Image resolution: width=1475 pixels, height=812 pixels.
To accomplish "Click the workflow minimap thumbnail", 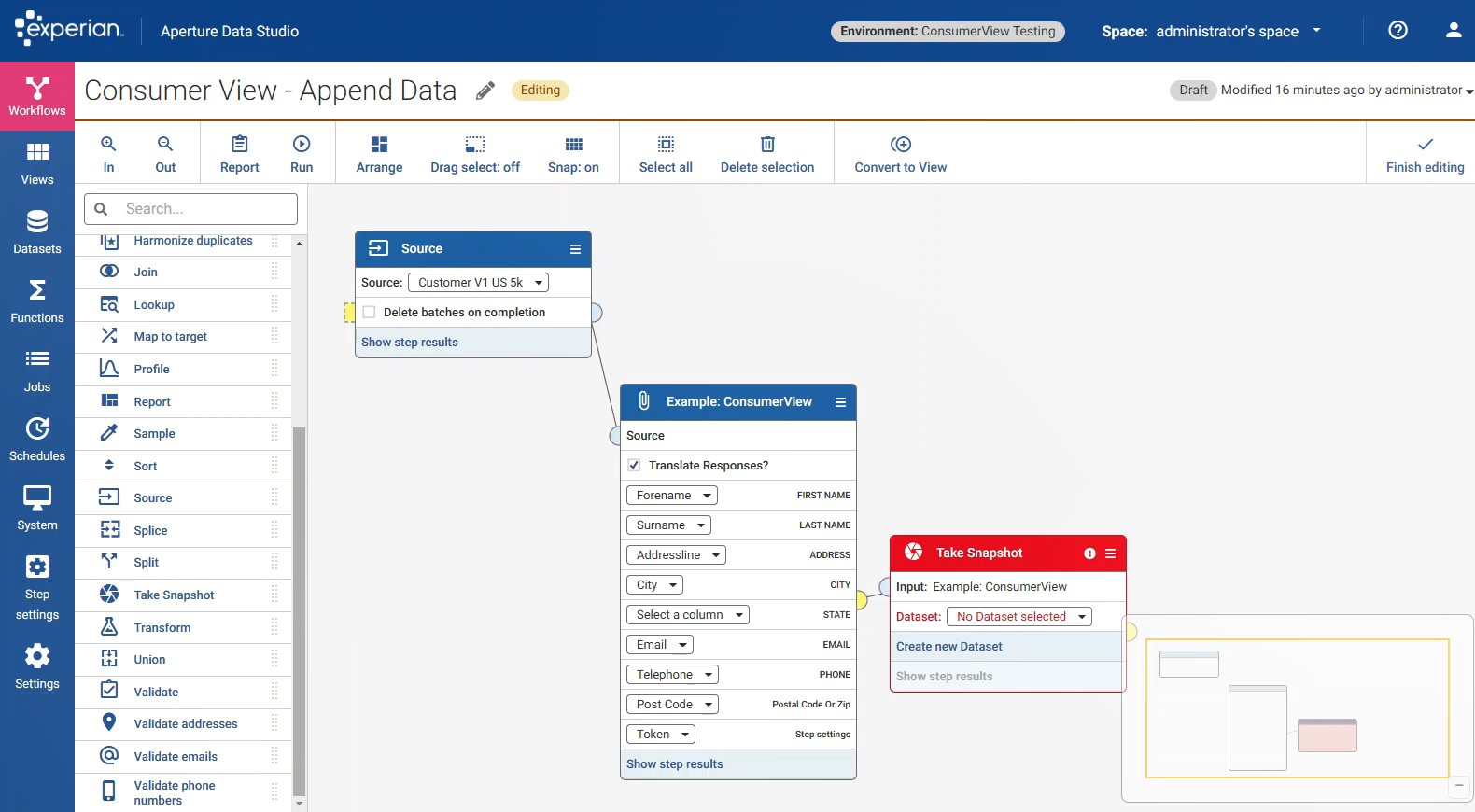I will (1297, 708).
